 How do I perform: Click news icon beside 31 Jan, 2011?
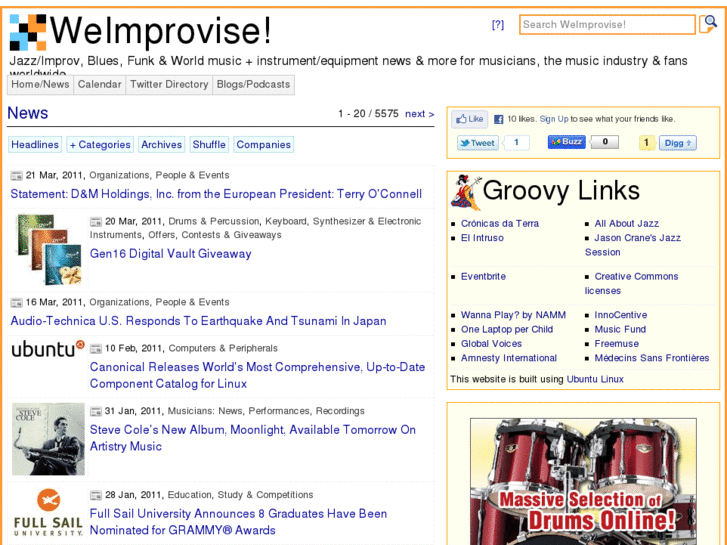click(96, 411)
